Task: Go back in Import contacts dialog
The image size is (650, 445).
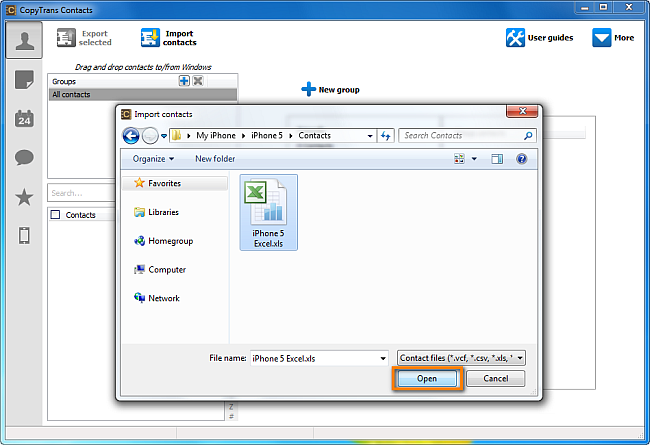Action: [x=131, y=136]
